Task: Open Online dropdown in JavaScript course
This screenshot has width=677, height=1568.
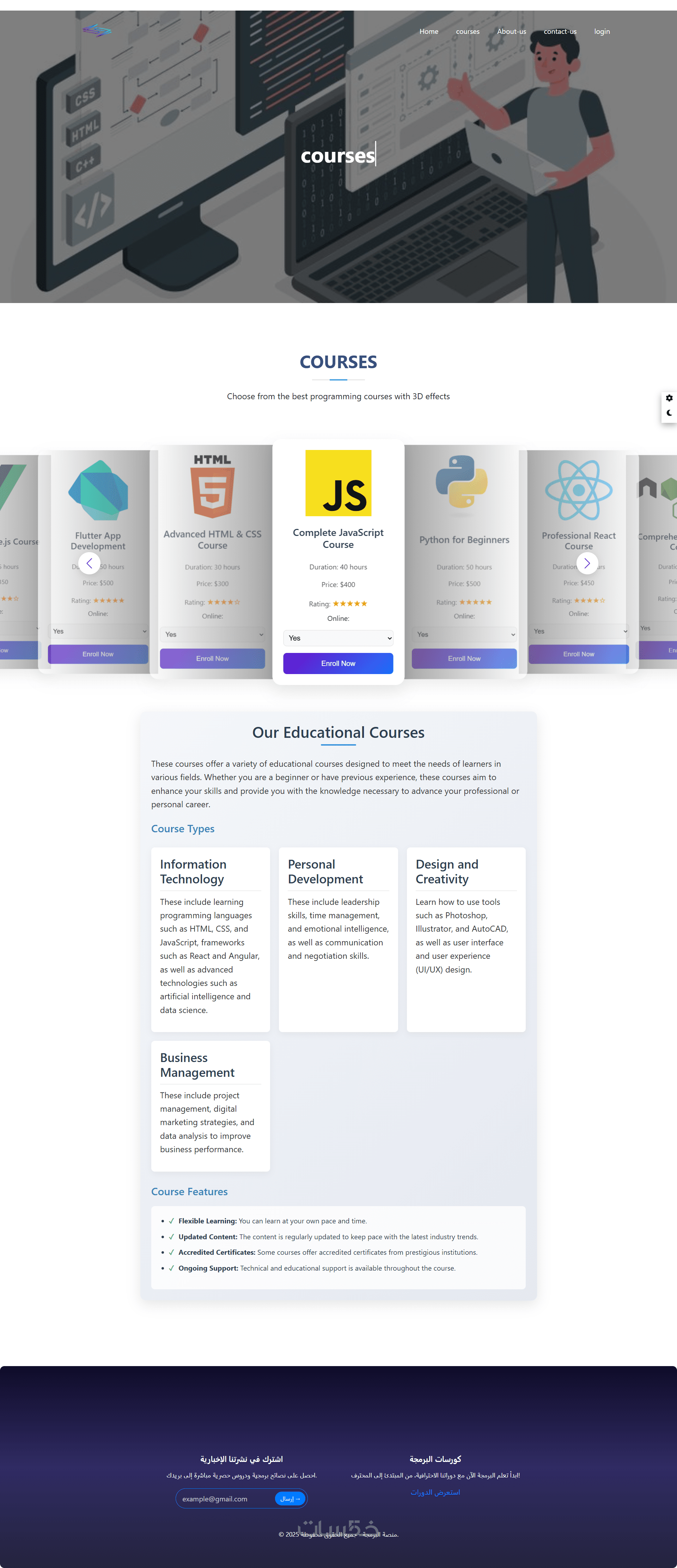Action: point(338,638)
